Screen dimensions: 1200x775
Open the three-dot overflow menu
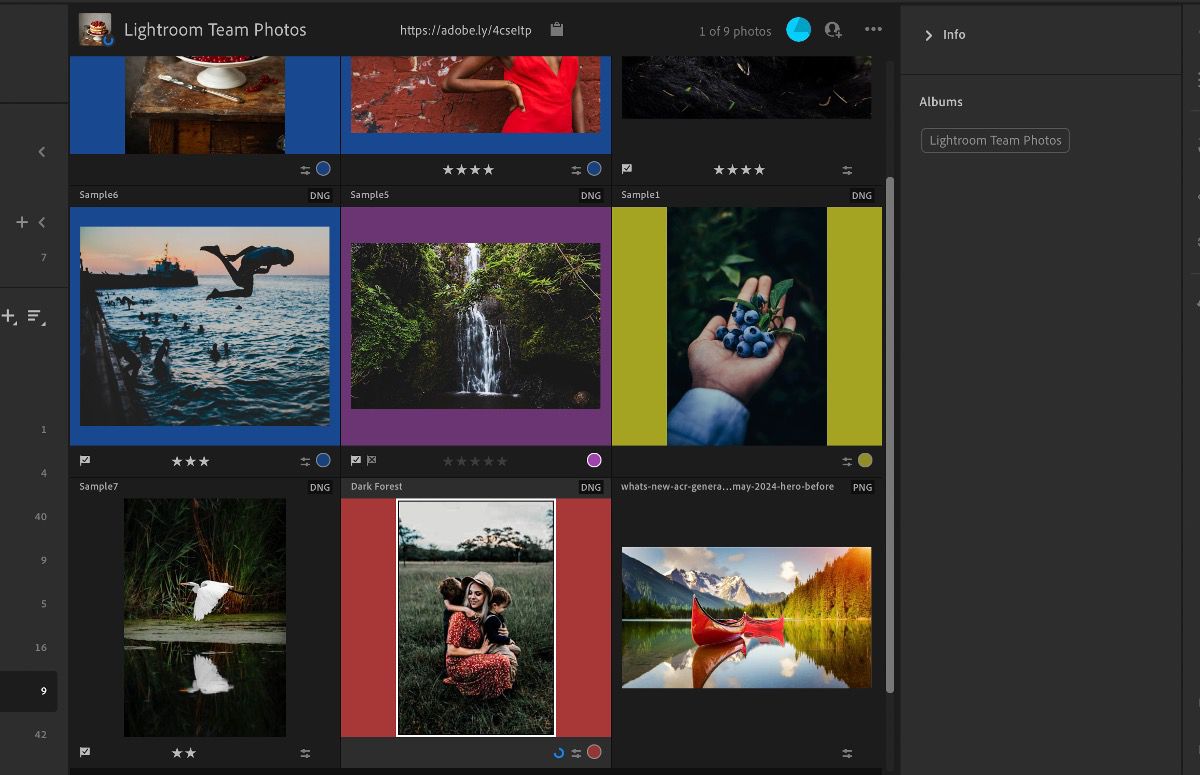pyautogui.click(x=873, y=29)
